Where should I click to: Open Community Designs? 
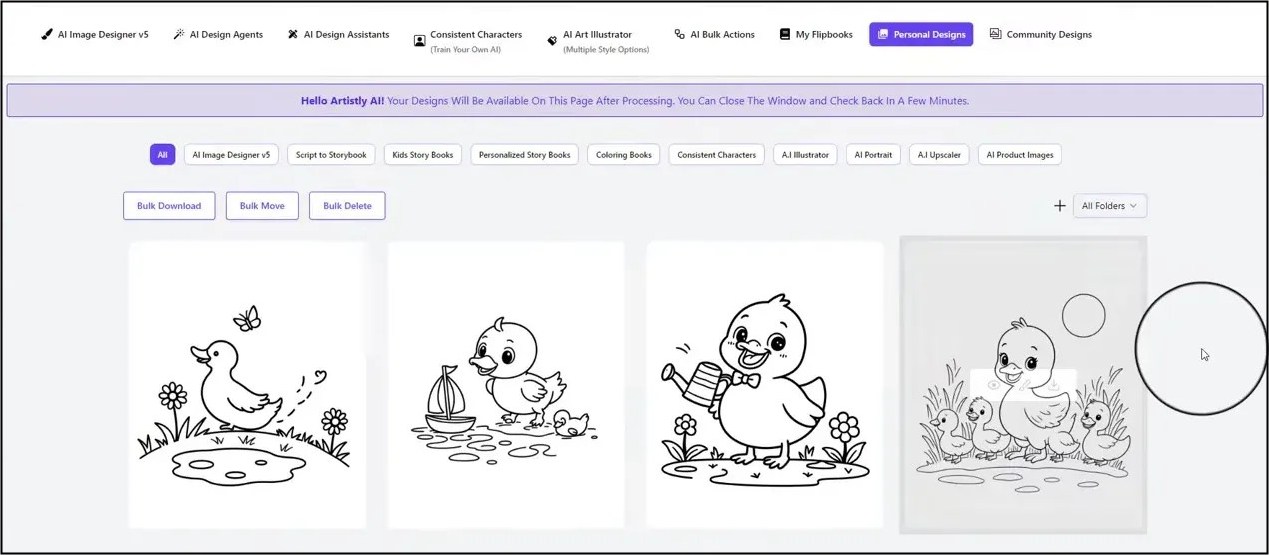coord(1040,34)
